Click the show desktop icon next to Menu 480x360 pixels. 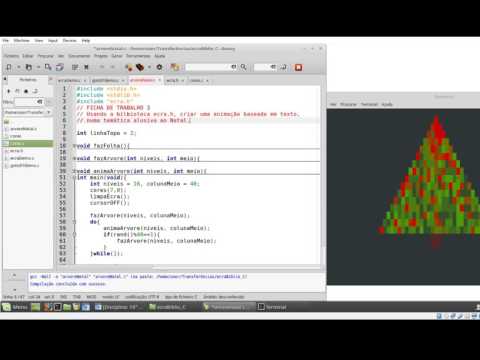[36, 307]
